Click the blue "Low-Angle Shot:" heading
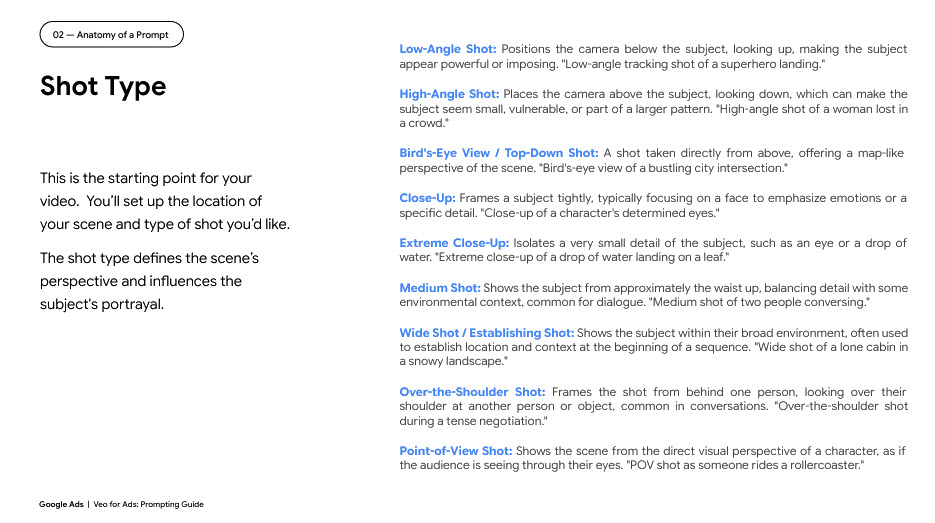Image resolution: width=935 pixels, height=523 pixels. [447, 49]
